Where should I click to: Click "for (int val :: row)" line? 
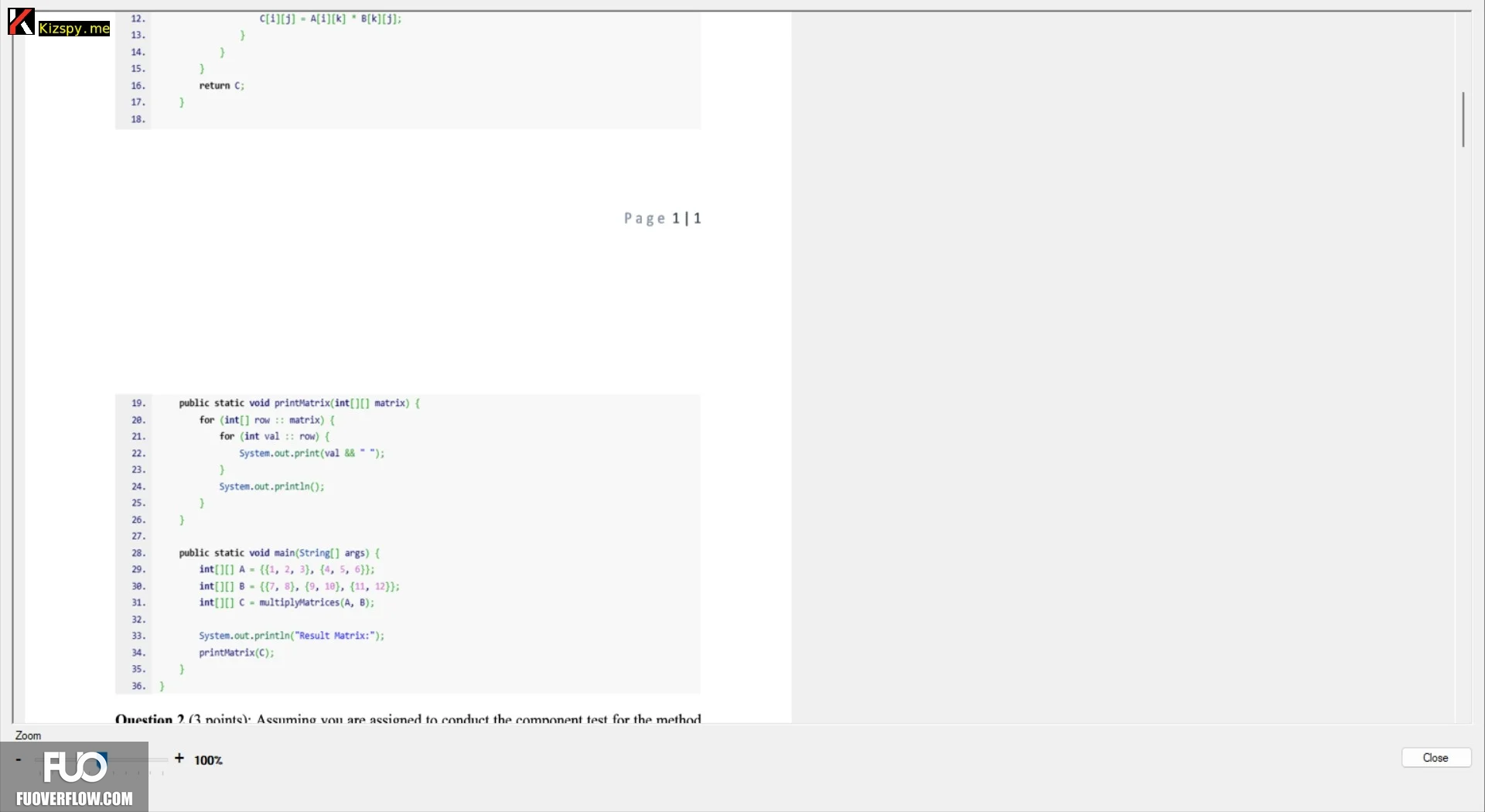click(x=275, y=436)
